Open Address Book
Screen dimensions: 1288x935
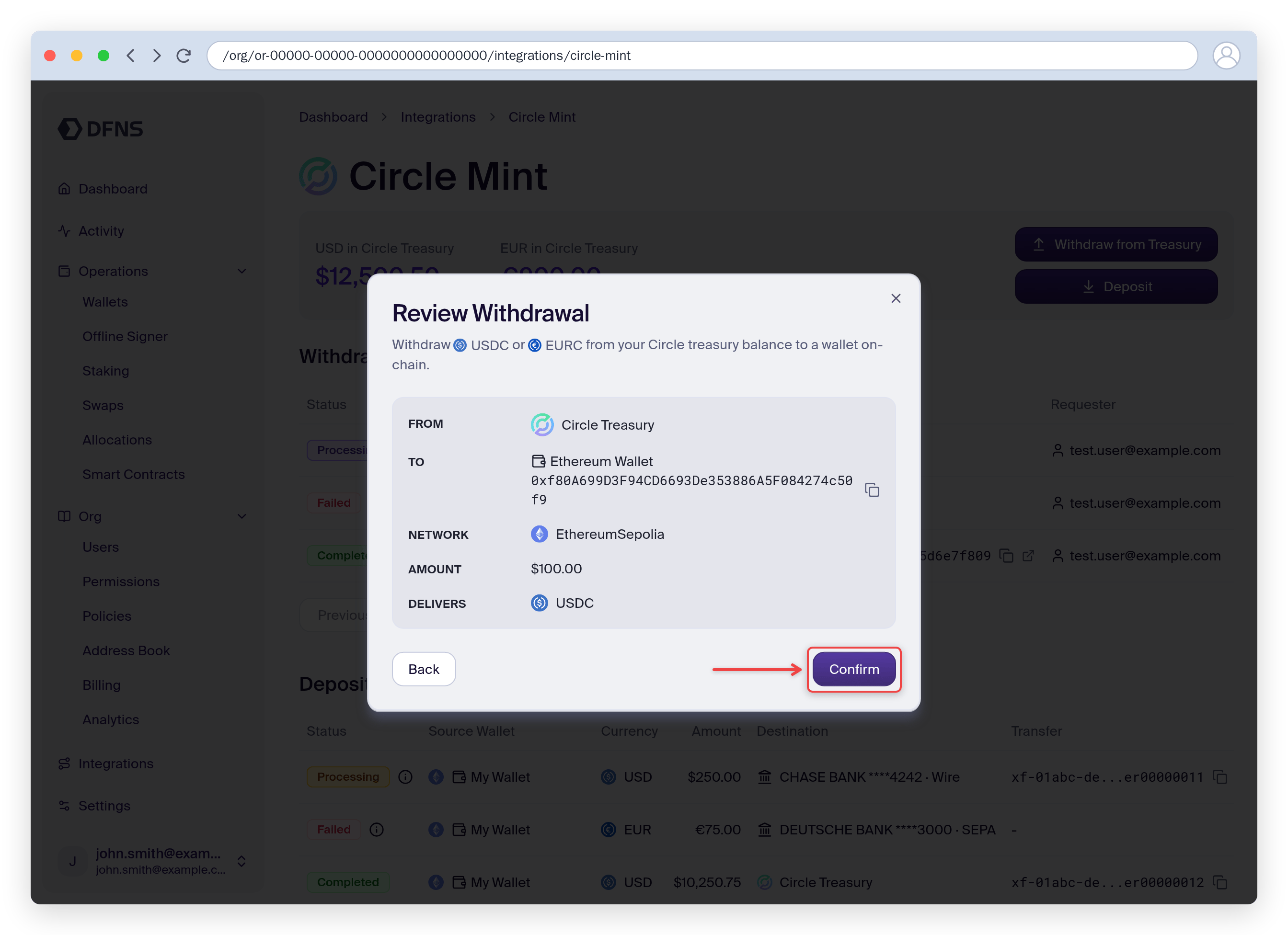coord(126,650)
